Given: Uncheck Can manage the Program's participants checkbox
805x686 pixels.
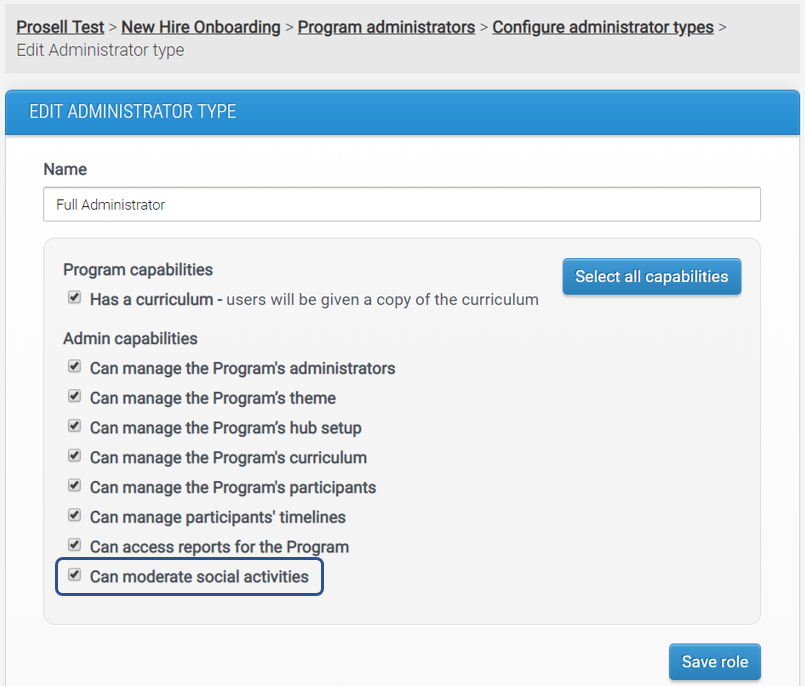Looking at the screenshot, I should pyautogui.click(x=74, y=486).
